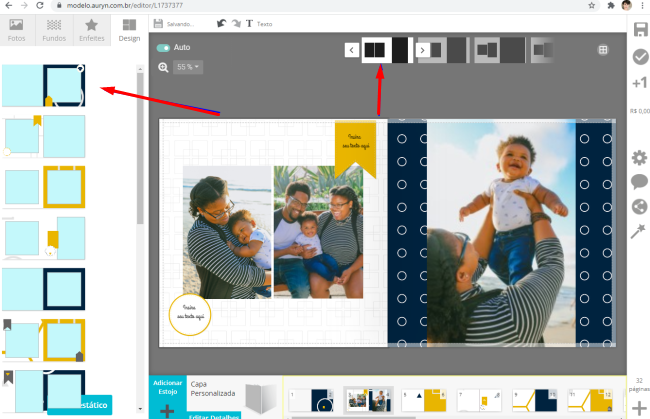
Task: Click Editar Detalhes link
Action: (214, 416)
